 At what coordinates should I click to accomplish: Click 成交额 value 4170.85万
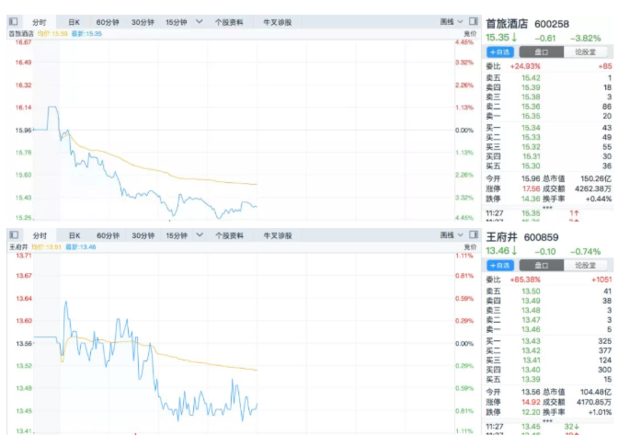click(593, 402)
